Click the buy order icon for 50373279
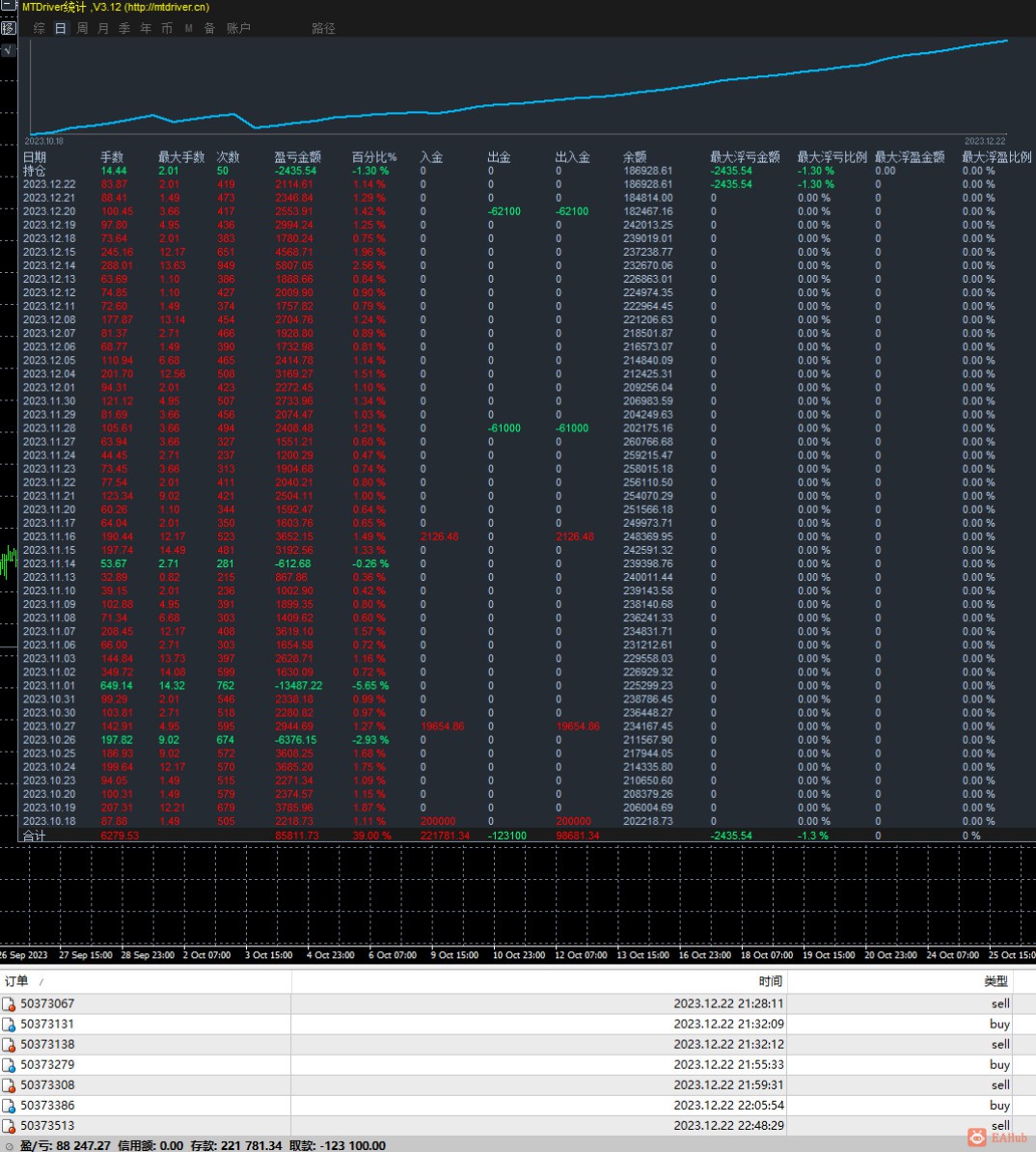The height and width of the screenshot is (1152, 1036). (9, 1064)
